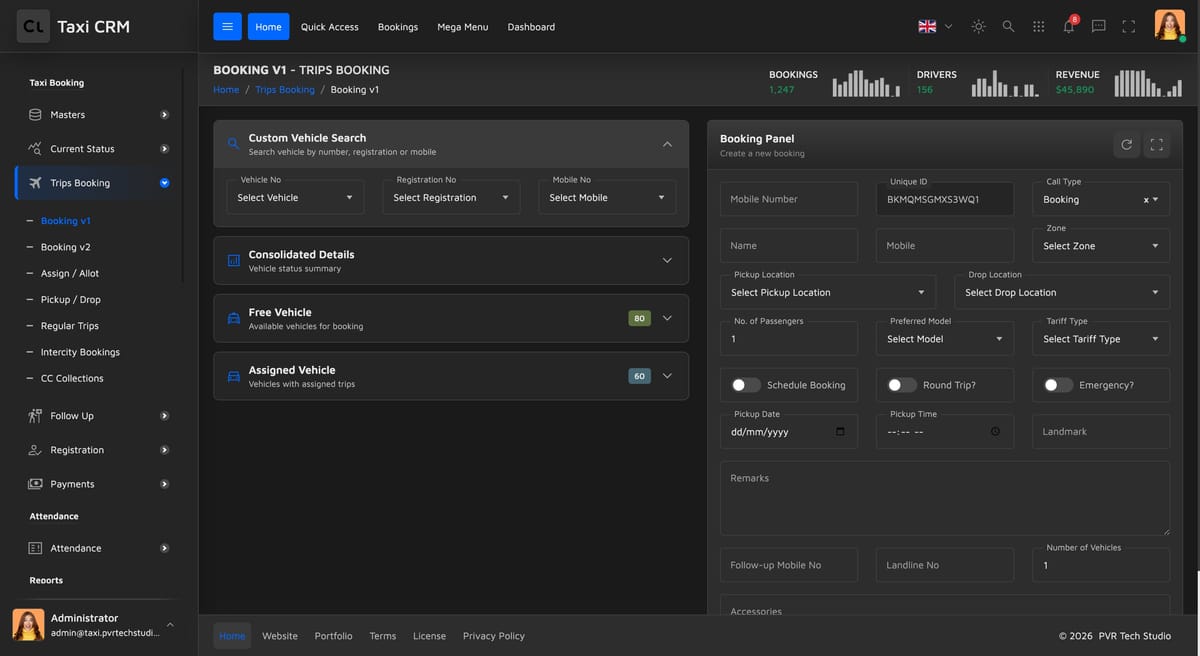Click the Website footer link
The height and width of the screenshot is (656, 1200).
point(280,636)
